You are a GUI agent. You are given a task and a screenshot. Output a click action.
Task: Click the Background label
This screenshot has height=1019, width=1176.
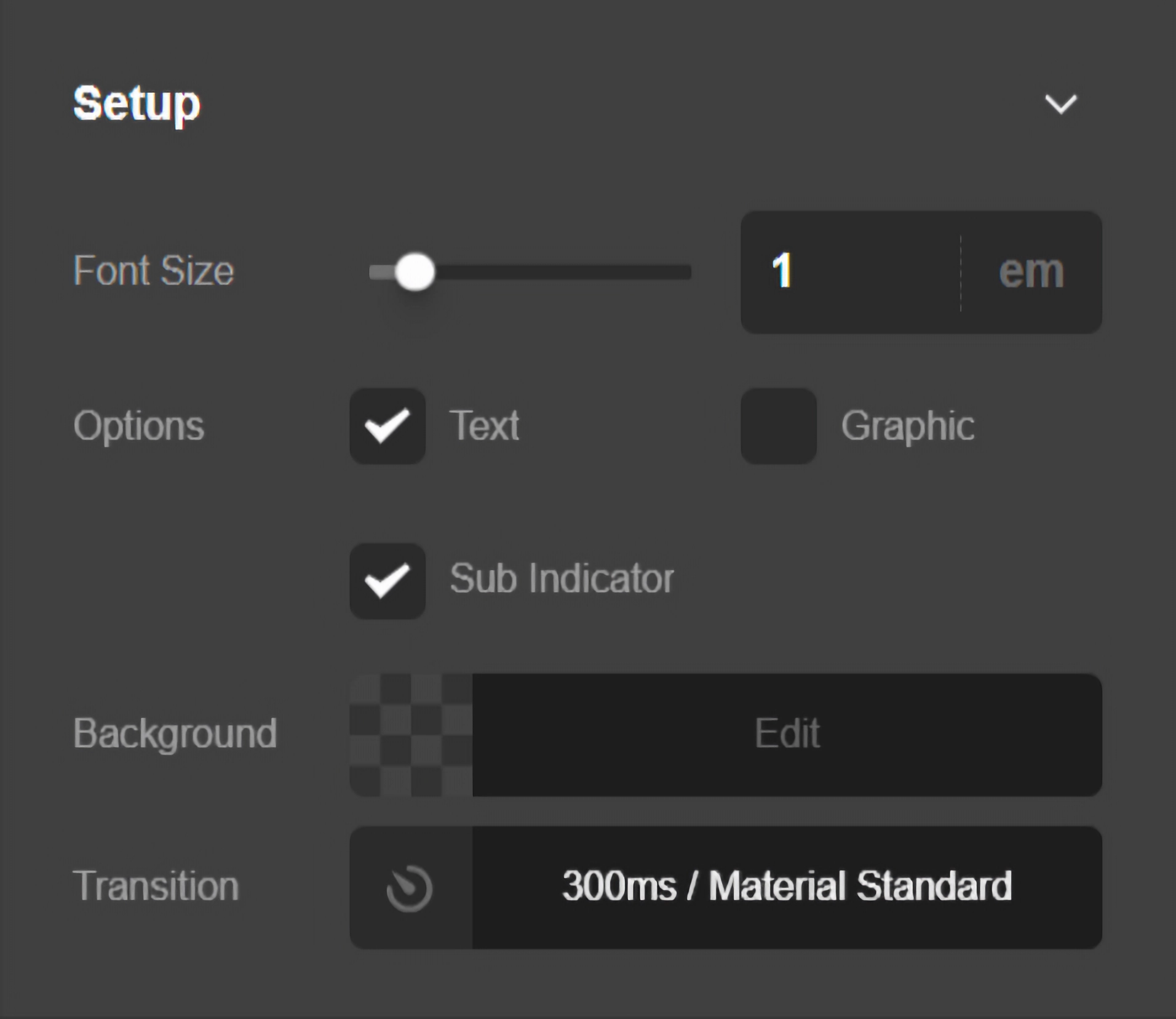[175, 733]
